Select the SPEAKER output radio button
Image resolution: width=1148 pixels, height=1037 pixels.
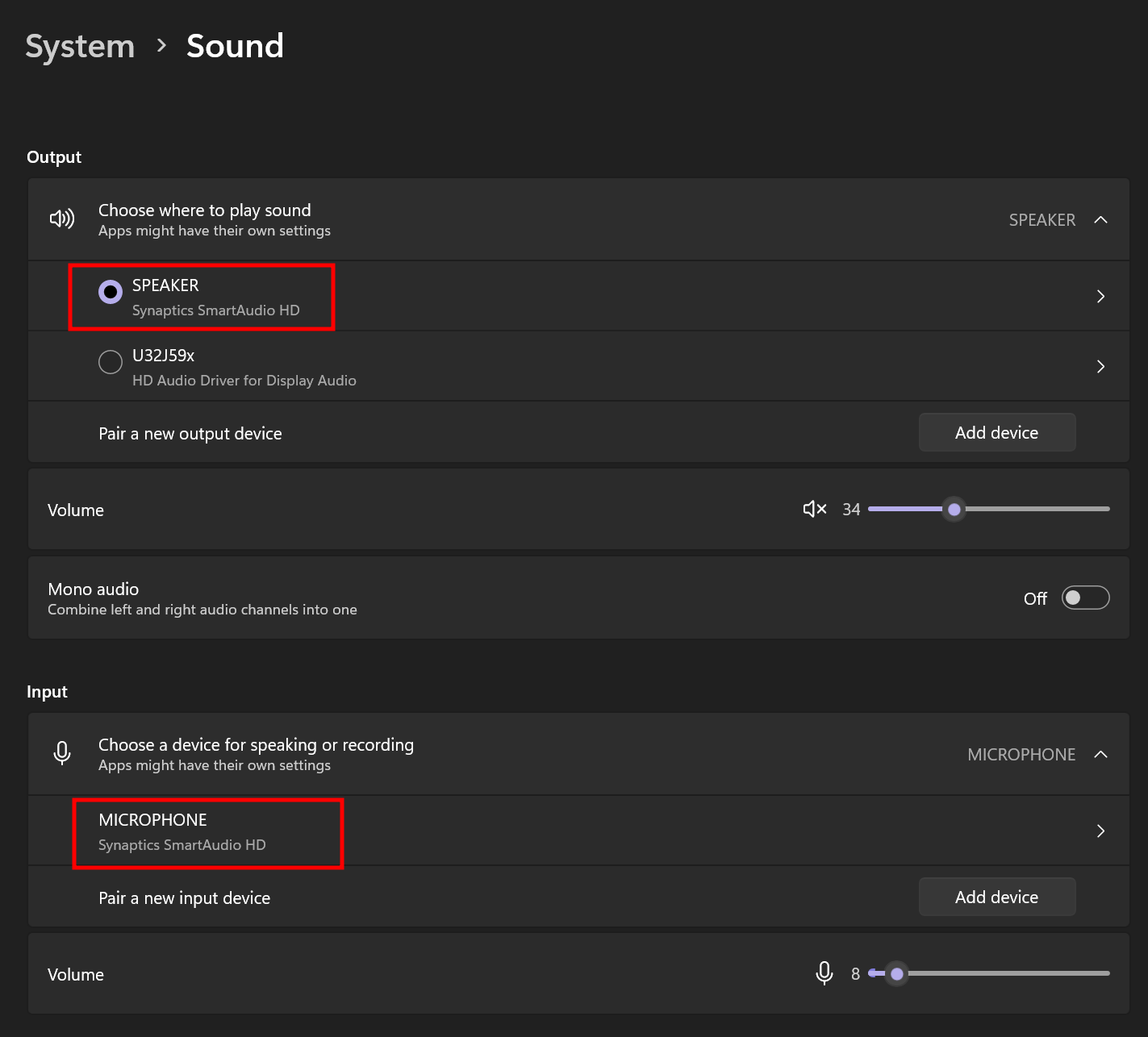(x=111, y=292)
